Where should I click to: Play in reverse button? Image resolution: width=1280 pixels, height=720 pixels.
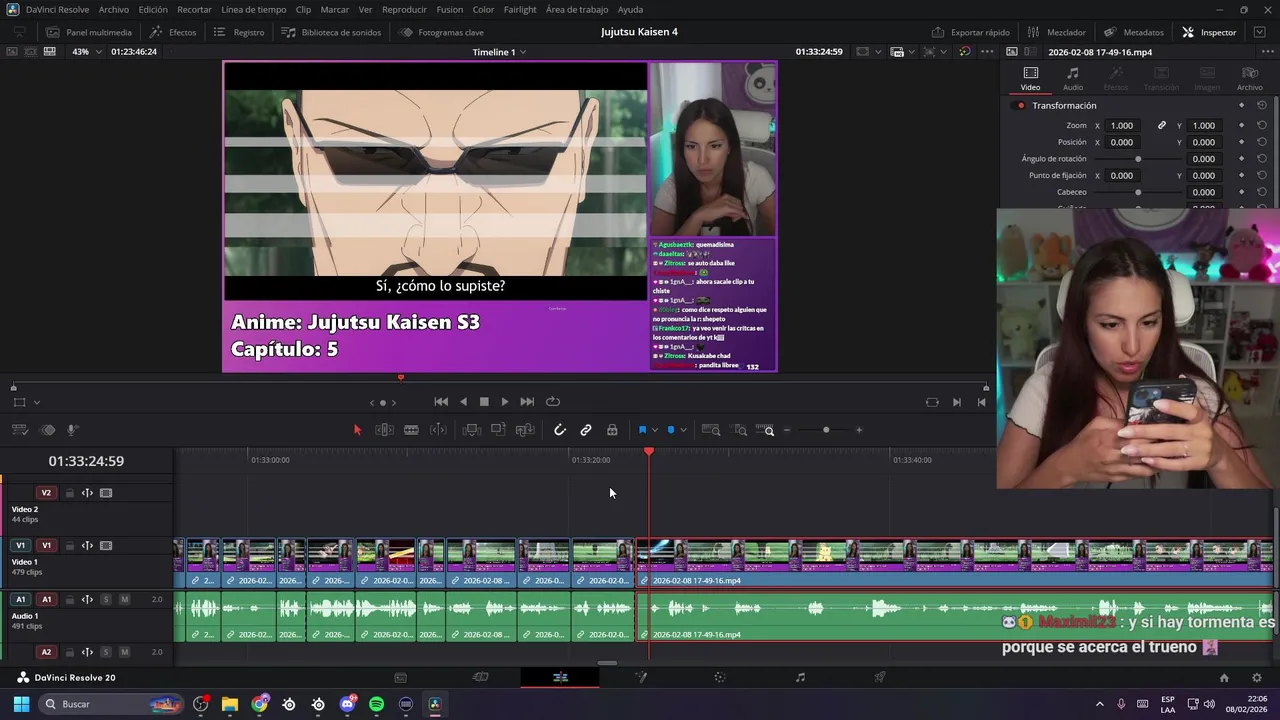click(463, 402)
